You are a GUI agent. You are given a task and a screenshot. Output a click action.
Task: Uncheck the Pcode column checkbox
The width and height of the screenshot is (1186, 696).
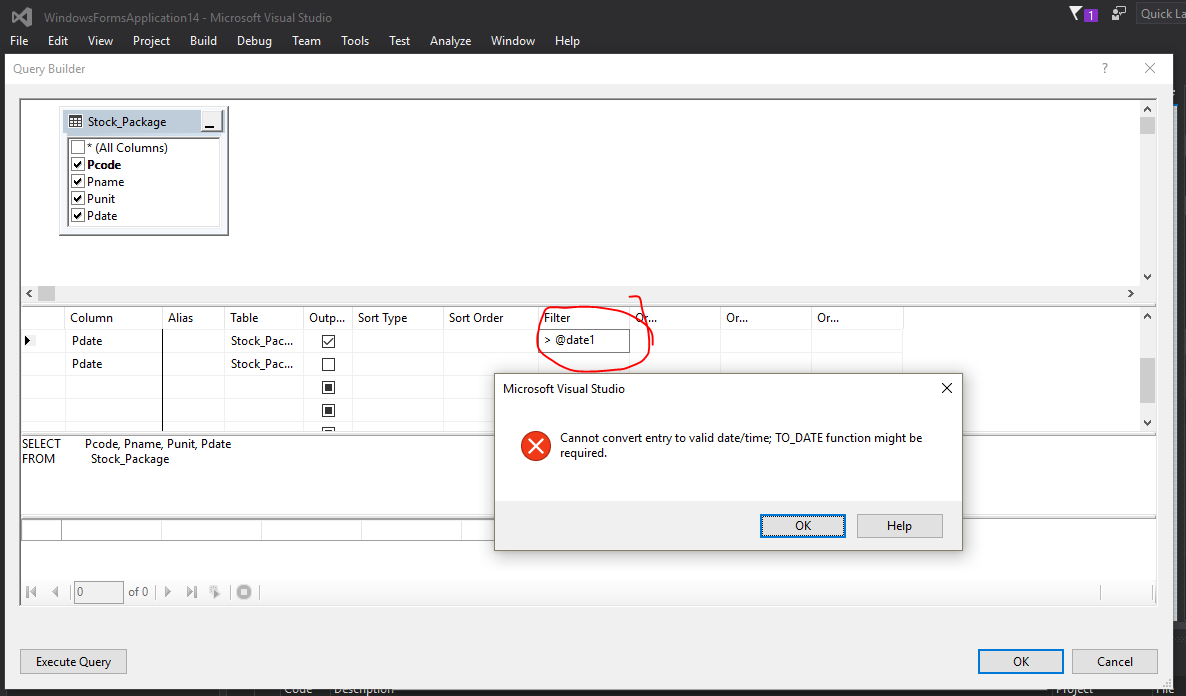pyautogui.click(x=78, y=164)
